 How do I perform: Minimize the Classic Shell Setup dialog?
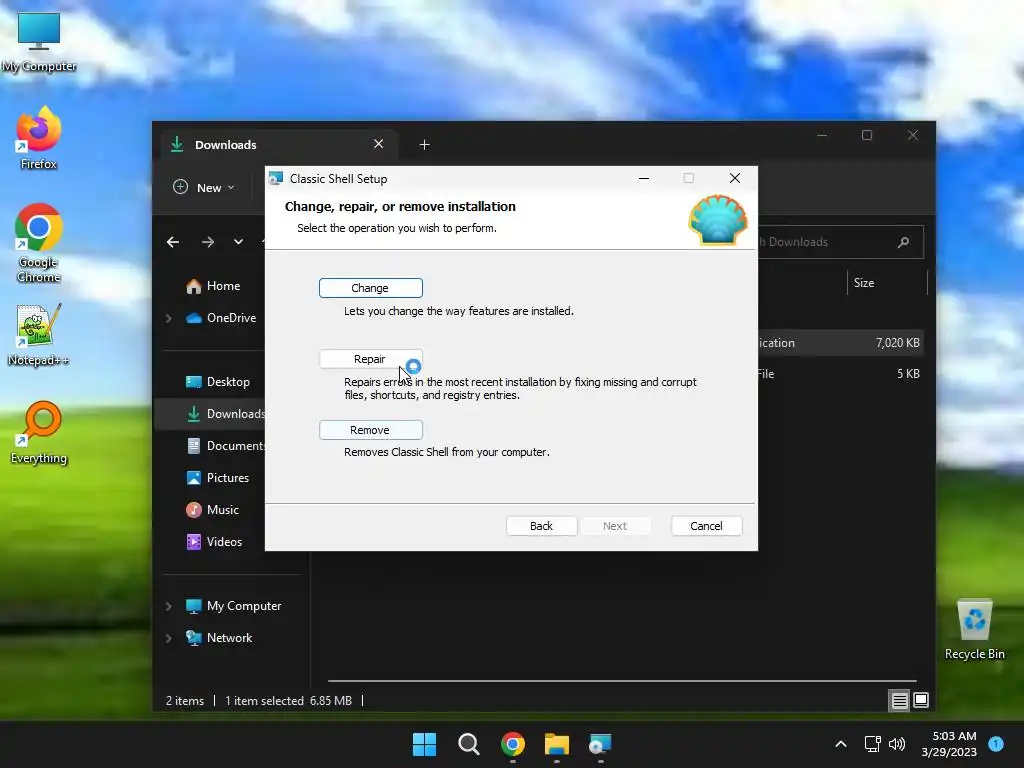[x=644, y=178]
